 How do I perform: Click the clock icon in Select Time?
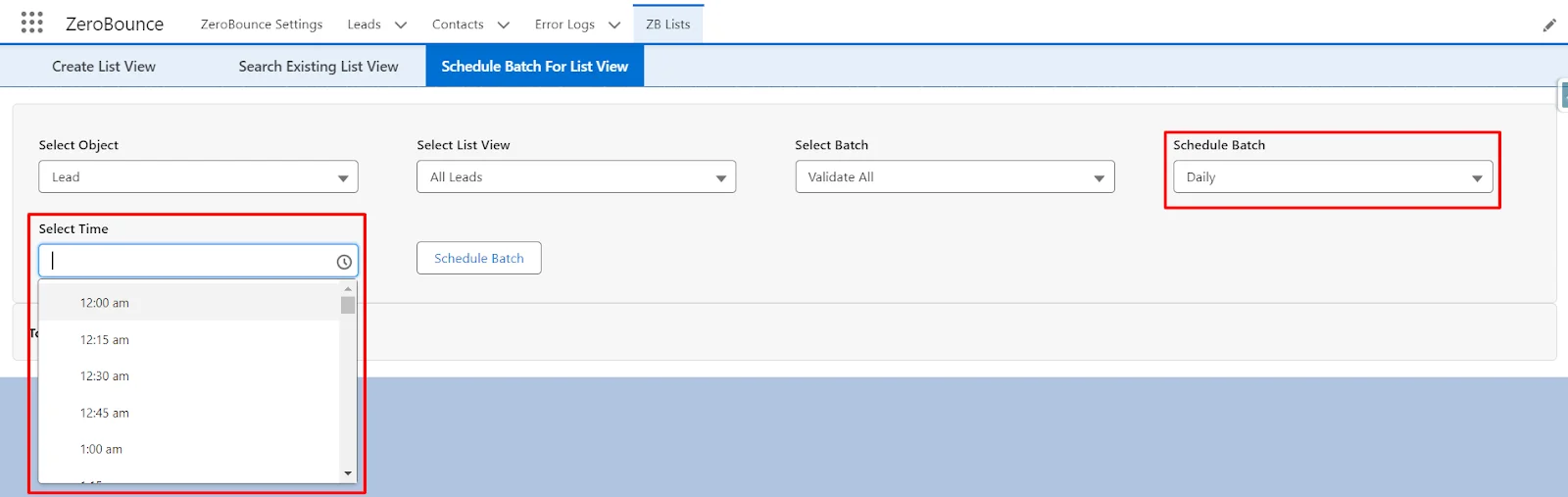(x=344, y=262)
